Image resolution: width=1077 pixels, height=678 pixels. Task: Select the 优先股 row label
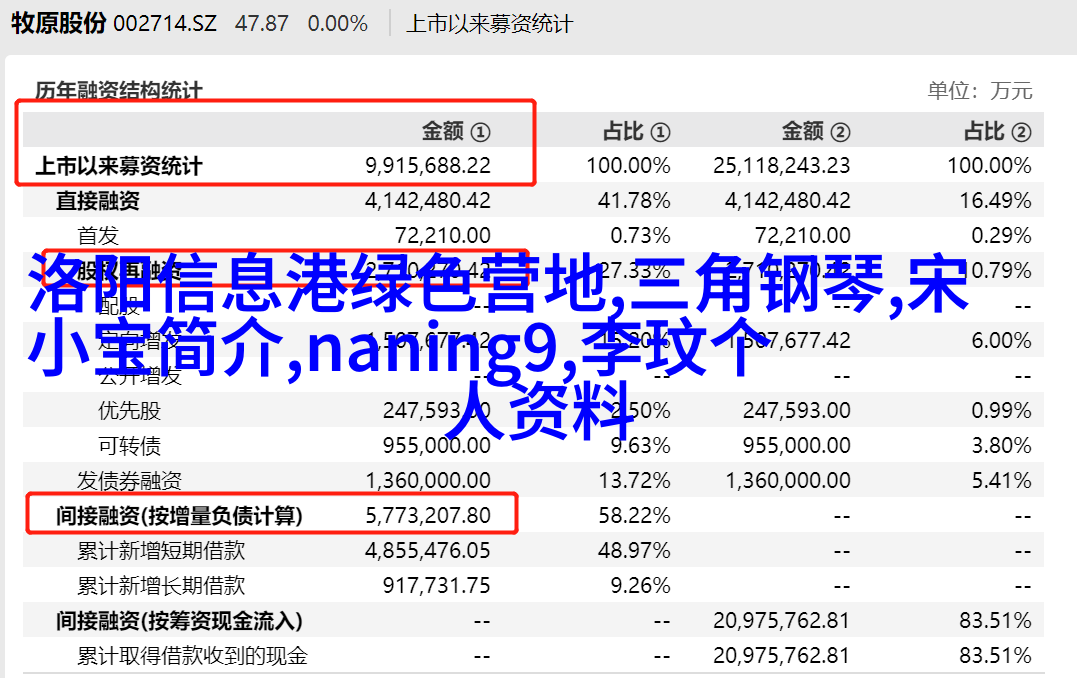pos(130,411)
